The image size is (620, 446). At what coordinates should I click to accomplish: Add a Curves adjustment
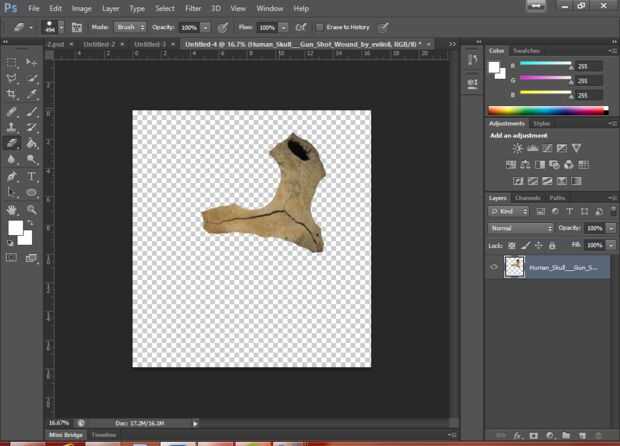(x=547, y=148)
